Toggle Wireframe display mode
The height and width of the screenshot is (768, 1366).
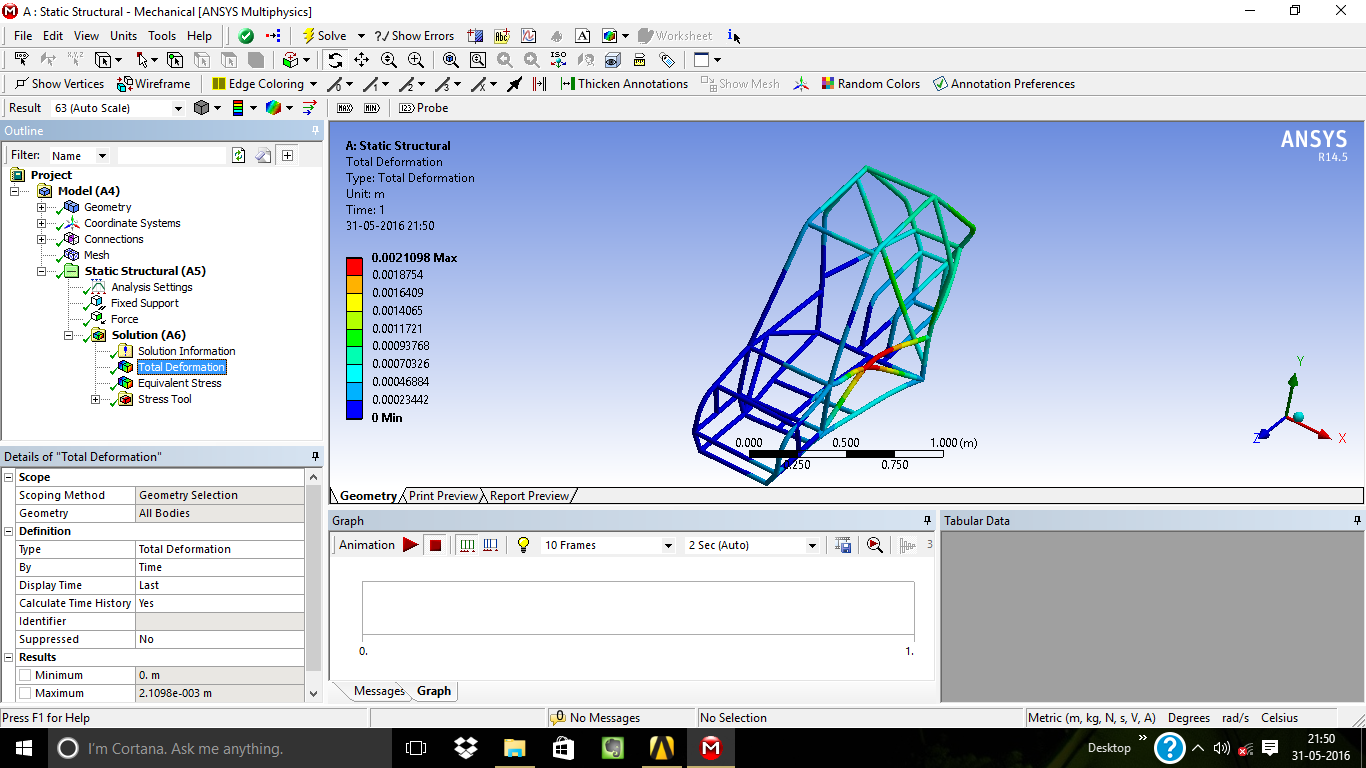pos(153,84)
